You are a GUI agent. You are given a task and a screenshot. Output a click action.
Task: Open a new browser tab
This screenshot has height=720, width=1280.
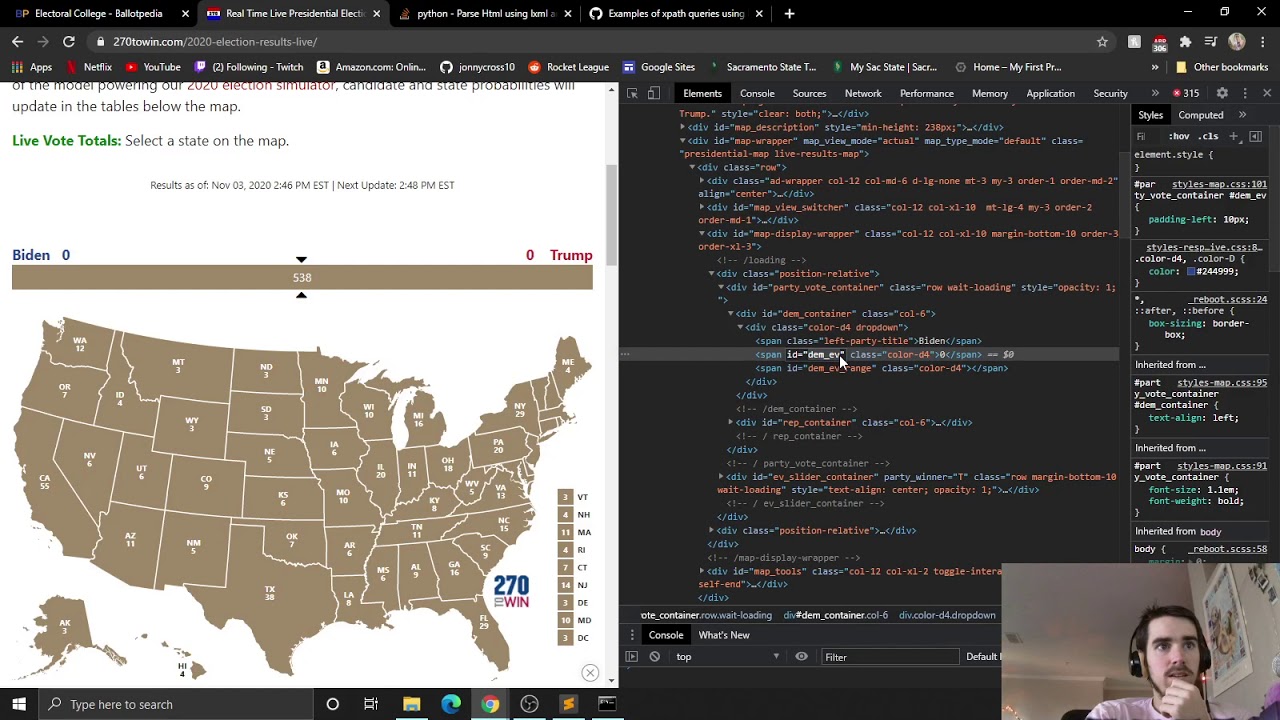click(789, 14)
